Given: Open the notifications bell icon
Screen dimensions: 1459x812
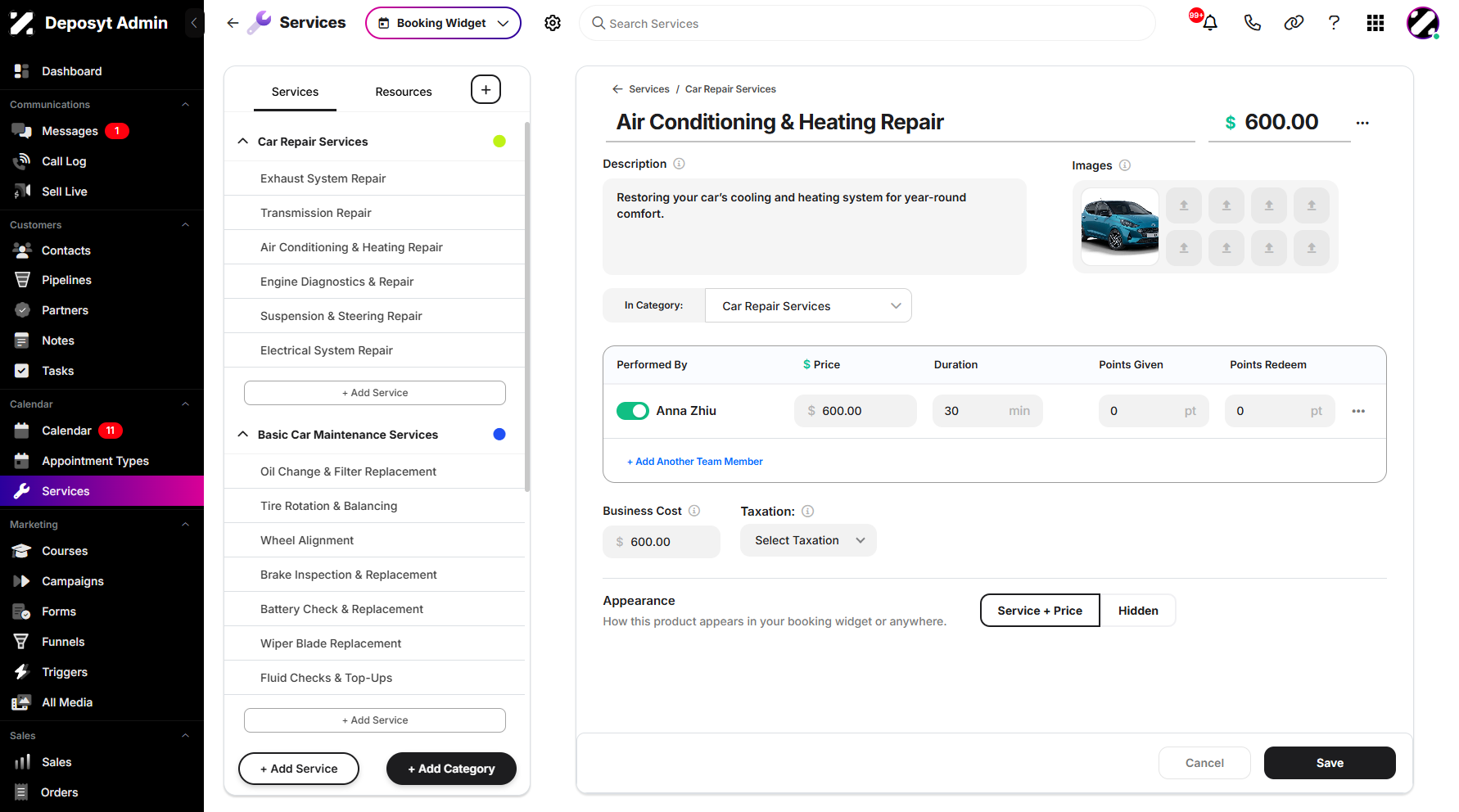Looking at the screenshot, I should (x=1209, y=23).
